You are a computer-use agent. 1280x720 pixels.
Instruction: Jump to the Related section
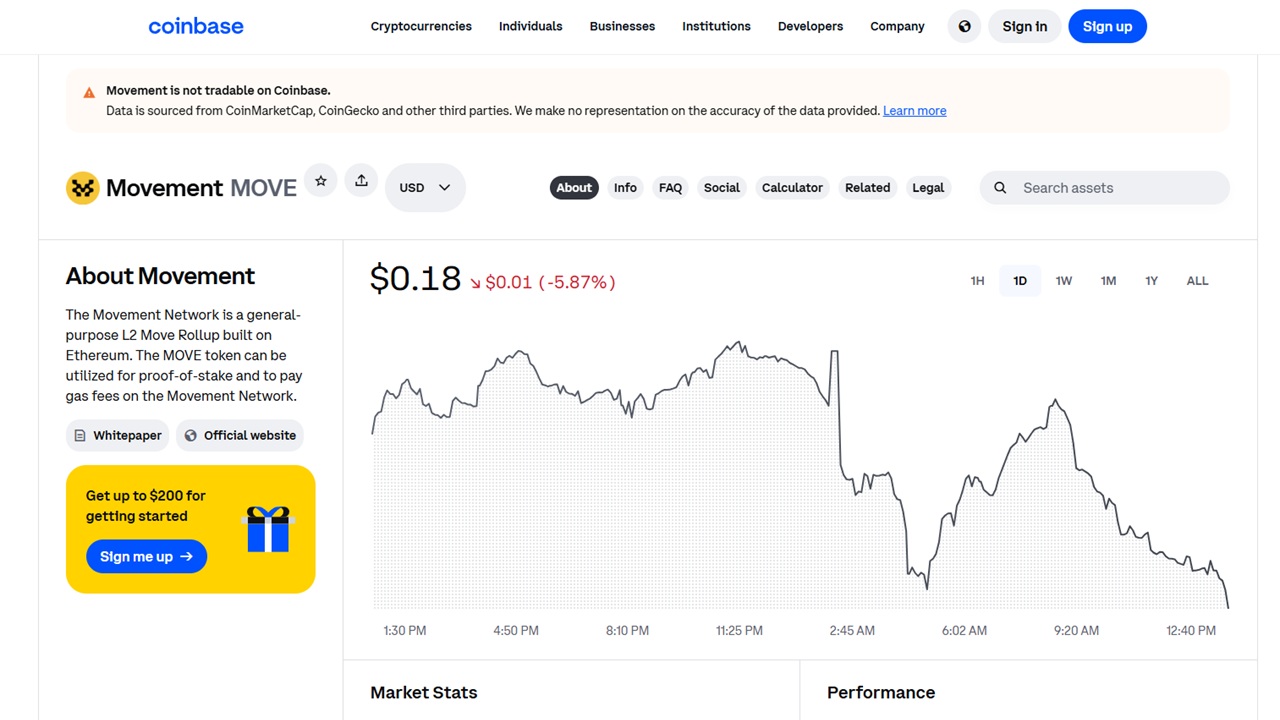(x=867, y=187)
